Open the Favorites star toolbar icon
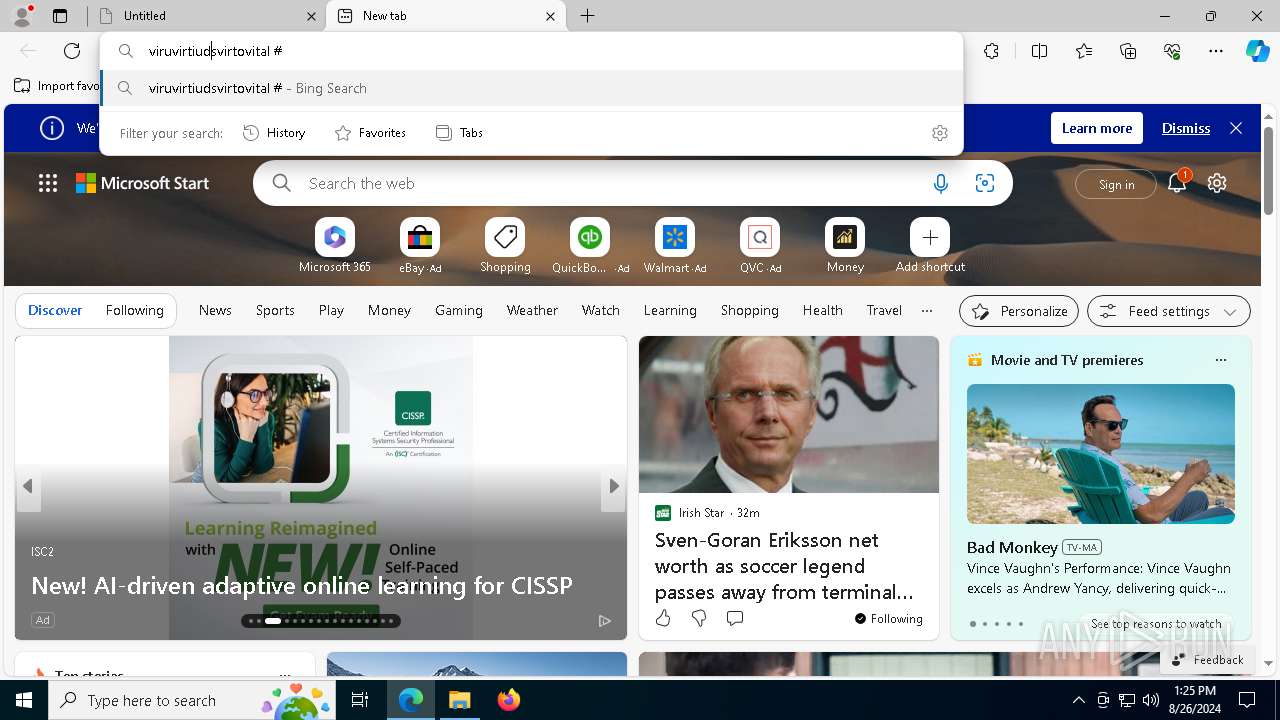1280x720 pixels. coord(1084,51)
